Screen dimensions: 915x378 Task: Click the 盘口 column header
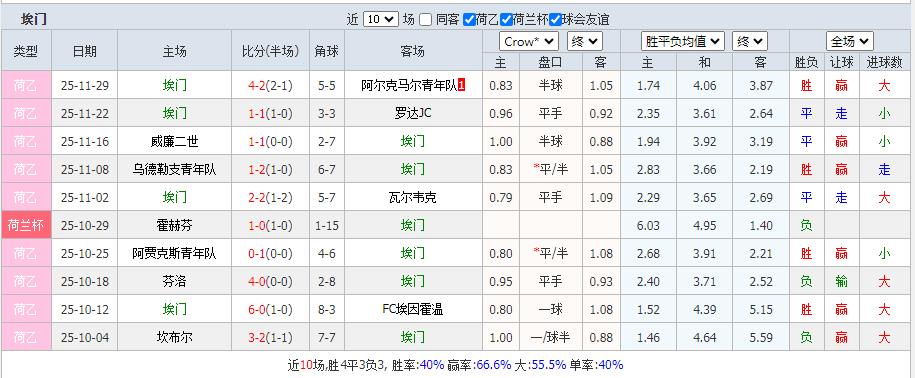pos(550,62)
